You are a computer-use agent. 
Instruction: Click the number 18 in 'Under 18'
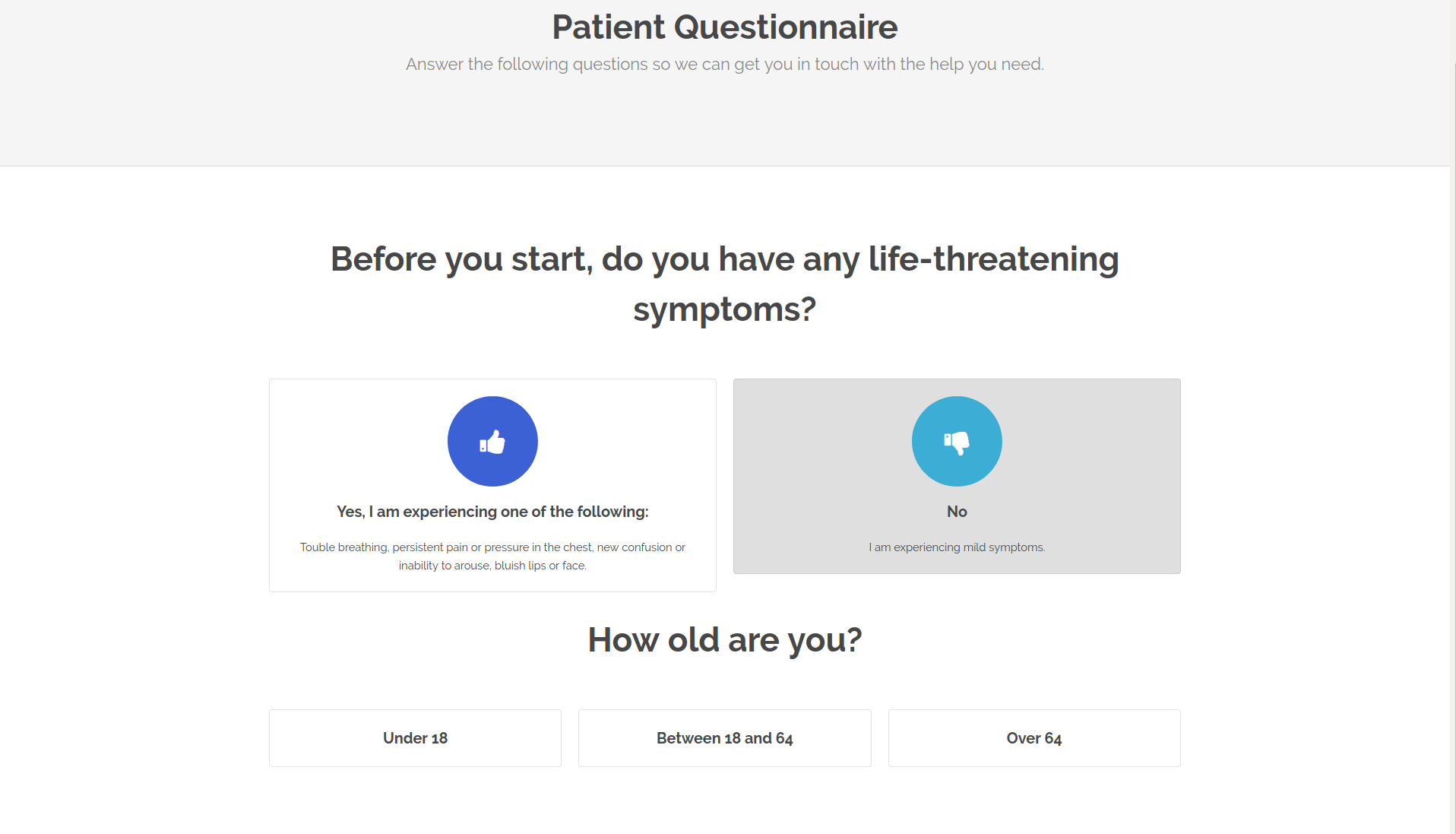tap(439, 738)
